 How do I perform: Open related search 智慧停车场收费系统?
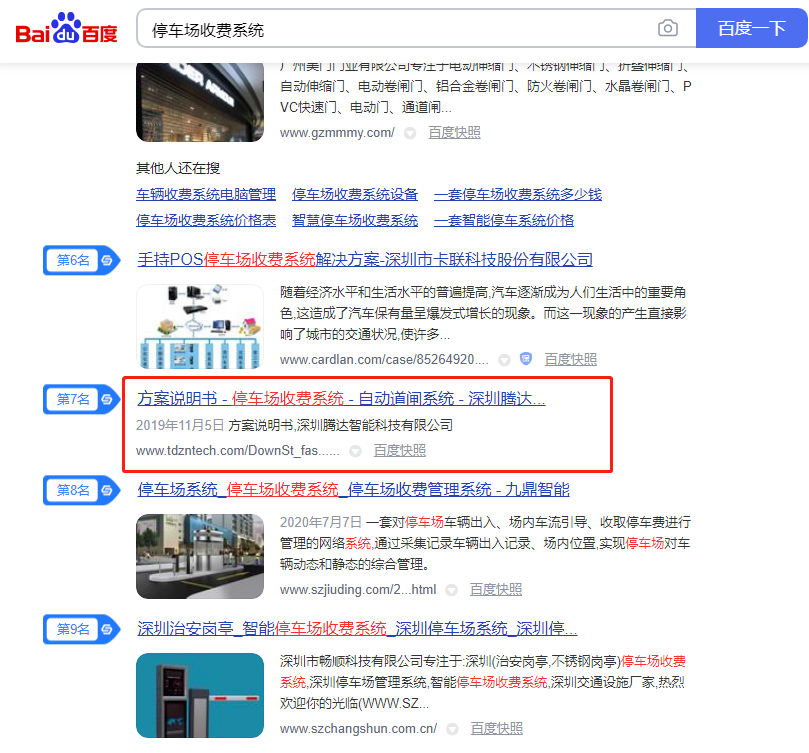[x=355, y=221]
